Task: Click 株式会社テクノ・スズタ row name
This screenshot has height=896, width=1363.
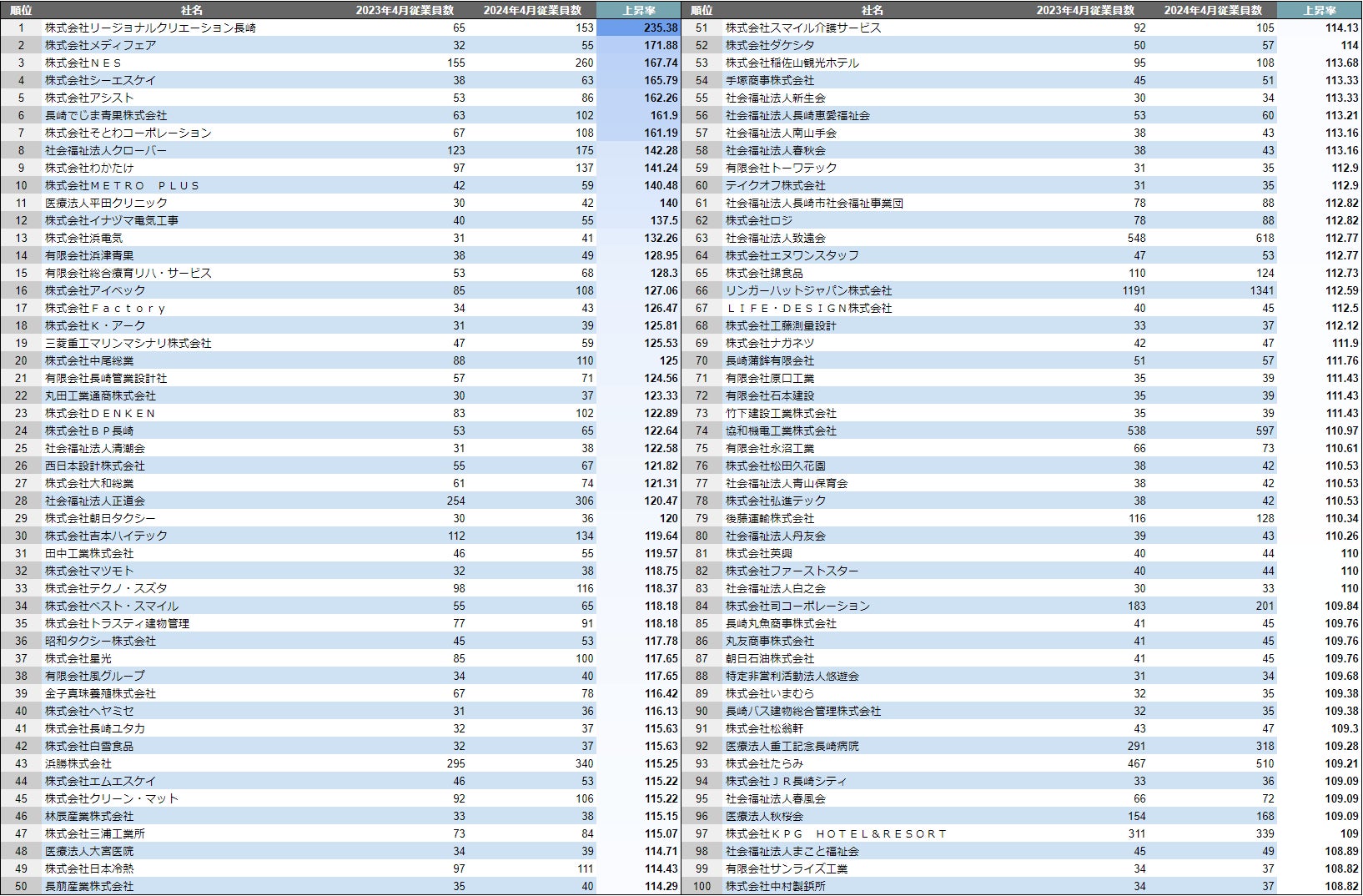Action: pyautogui.click(x=106, y=588)
